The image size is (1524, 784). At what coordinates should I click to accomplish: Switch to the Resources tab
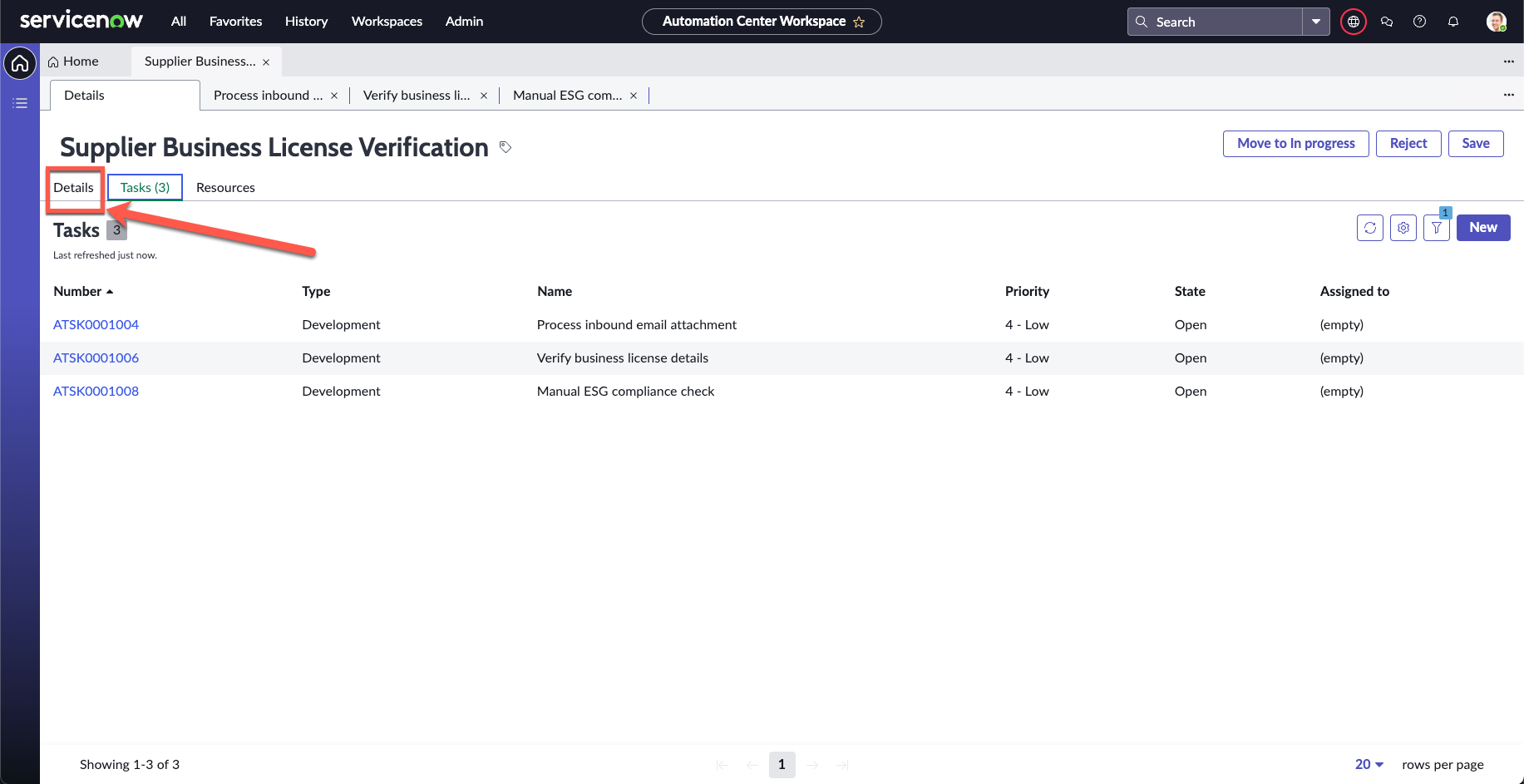coord(225,188)
